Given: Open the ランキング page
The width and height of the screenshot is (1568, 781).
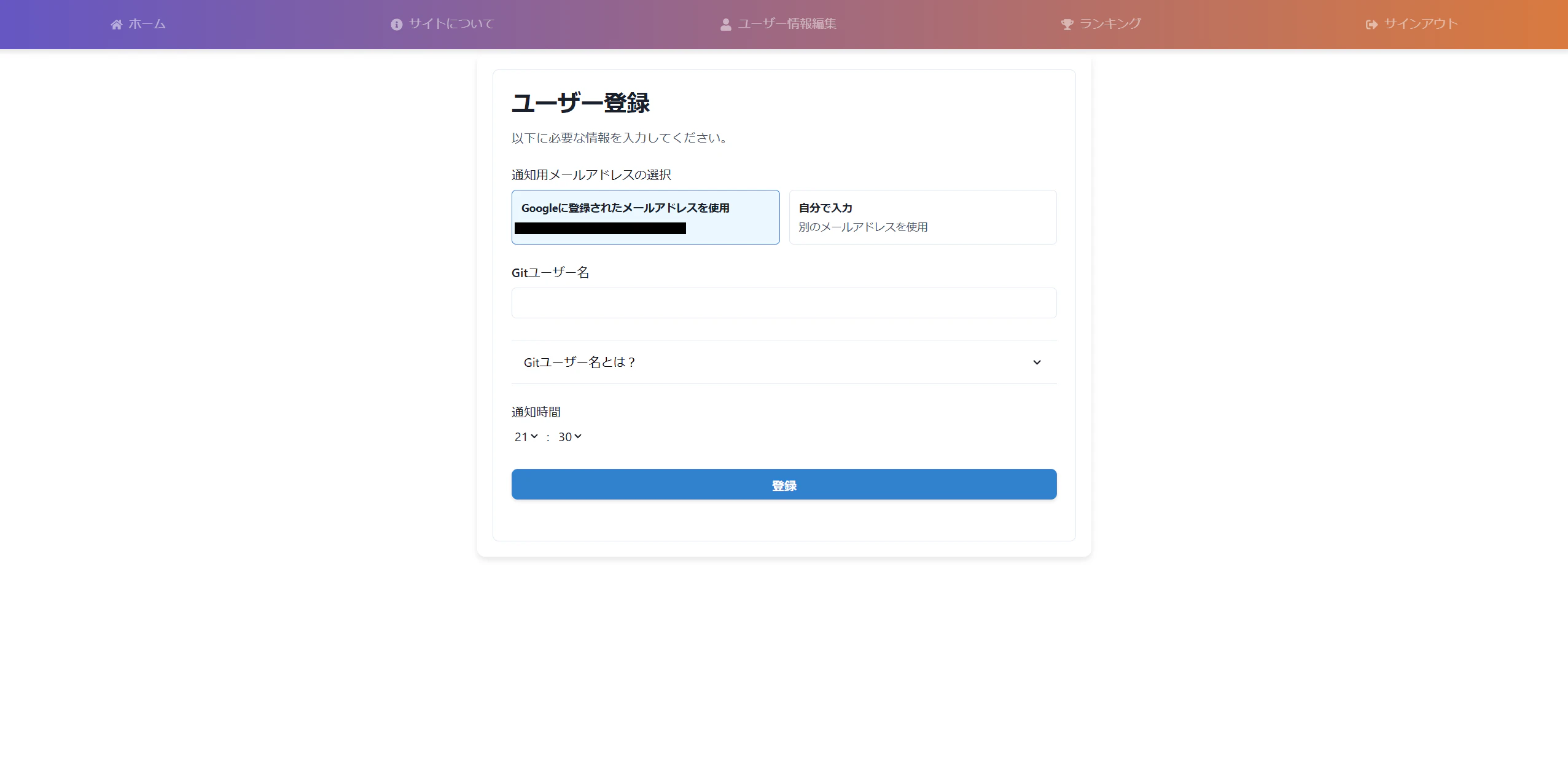Looking at the screenshot, I should pos(1101,24).
